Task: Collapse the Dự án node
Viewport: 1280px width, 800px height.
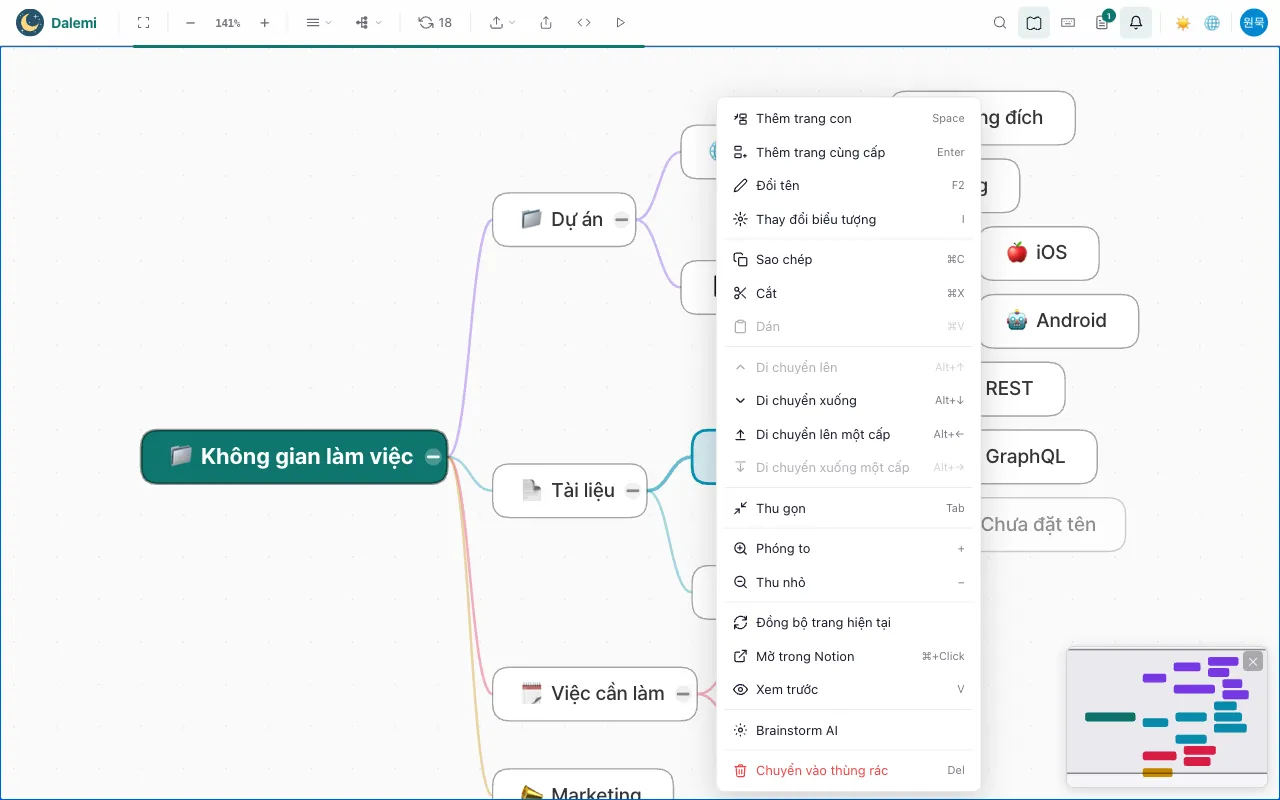Action: (x=621, y=219)
